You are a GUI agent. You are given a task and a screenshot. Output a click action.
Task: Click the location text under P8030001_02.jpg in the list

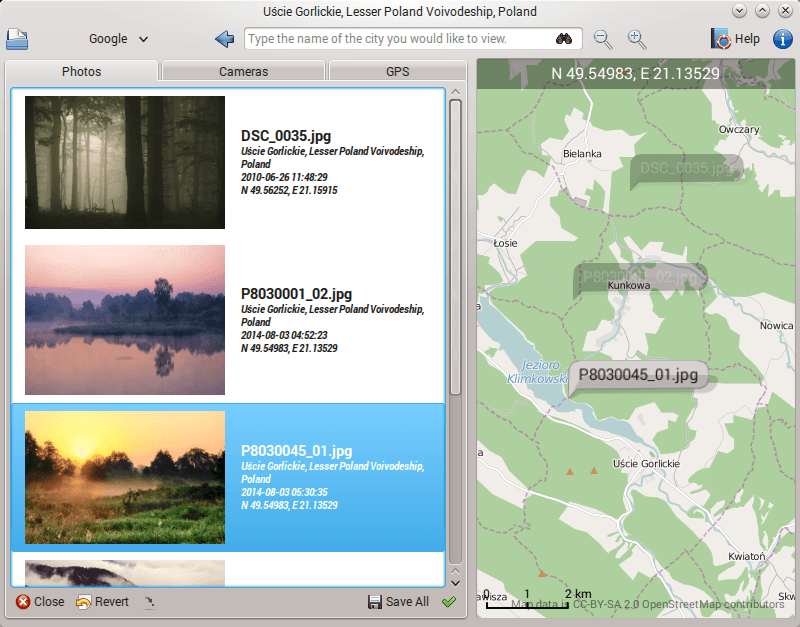(333, 316)
